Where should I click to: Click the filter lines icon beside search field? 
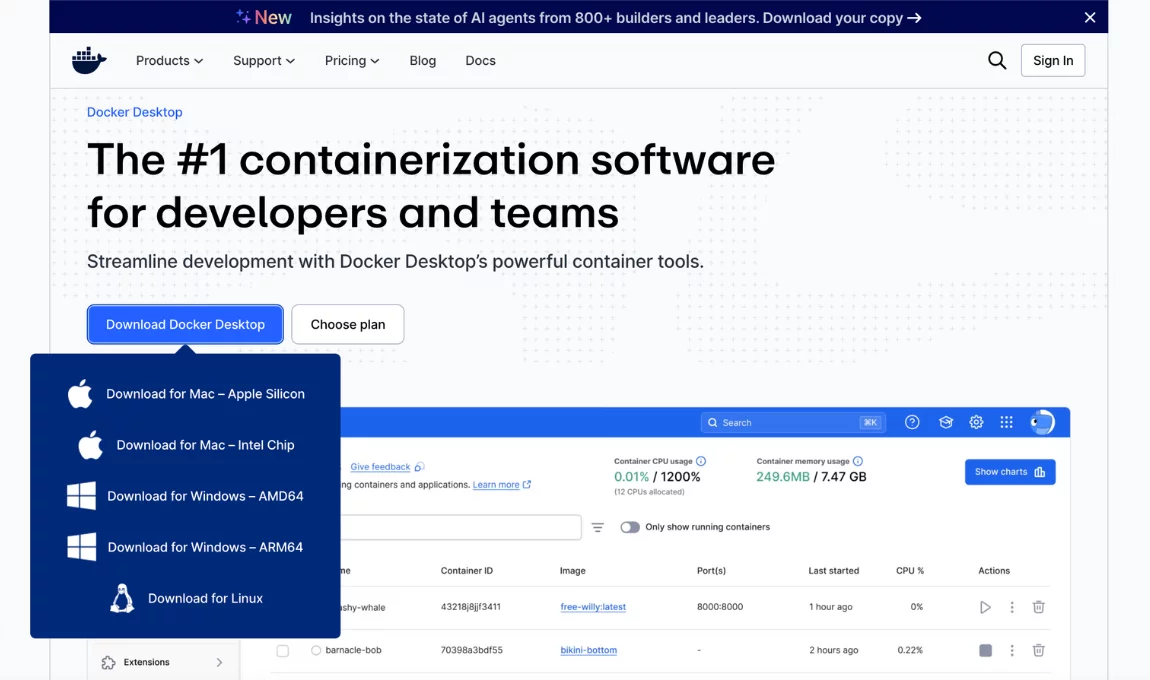pos(598,527)
